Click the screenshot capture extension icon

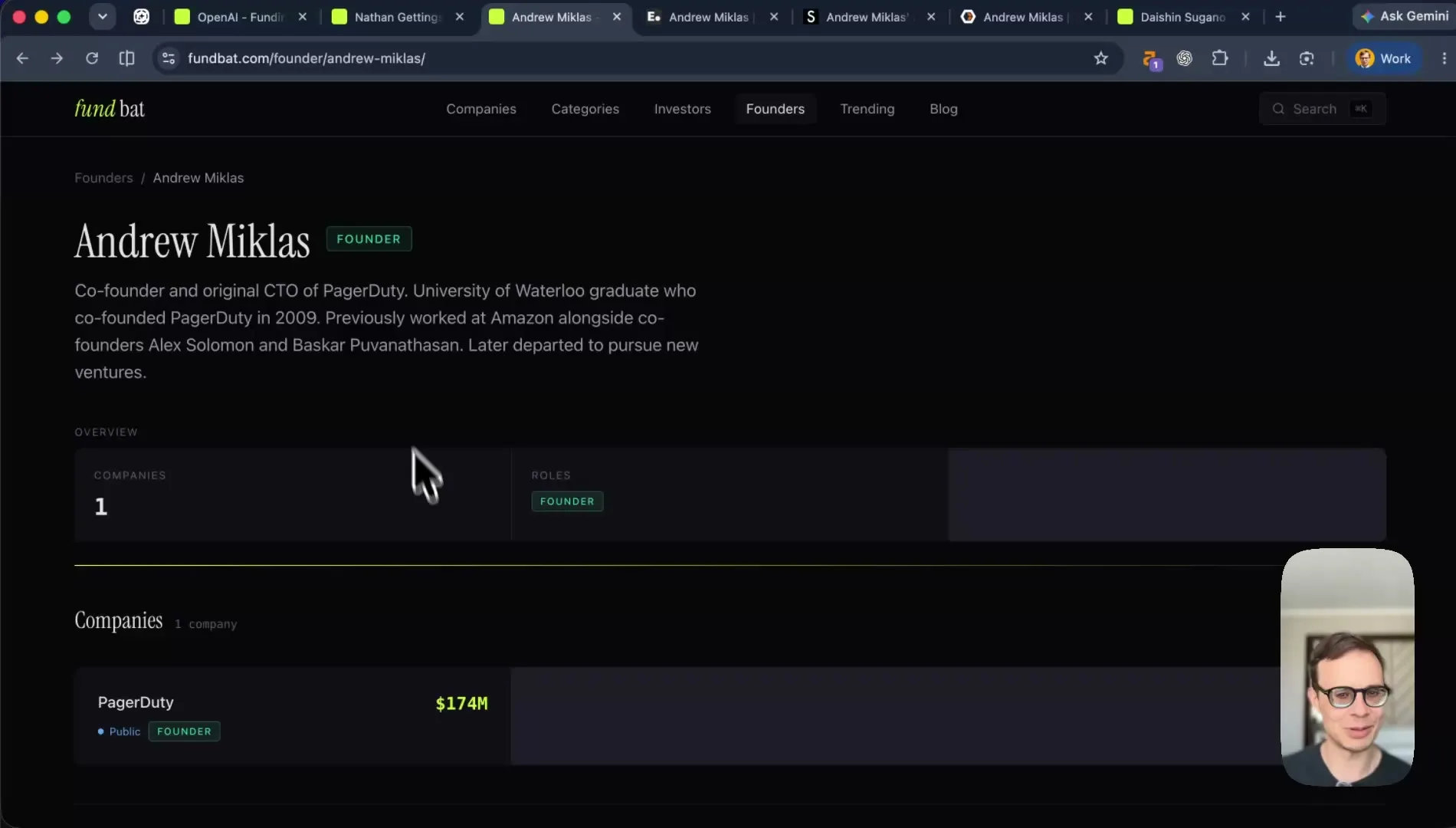click(1307, 58)
